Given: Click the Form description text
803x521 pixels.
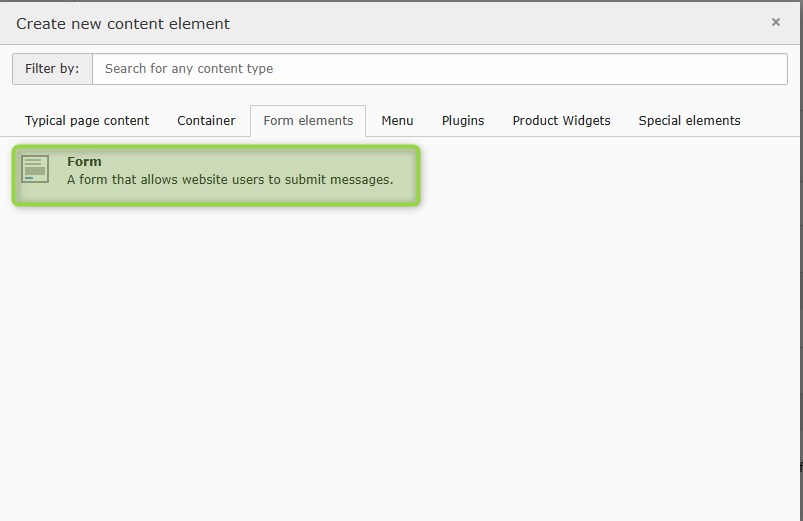Looking at the screenshot, I should pyautogui.click(x=230, y=180).
